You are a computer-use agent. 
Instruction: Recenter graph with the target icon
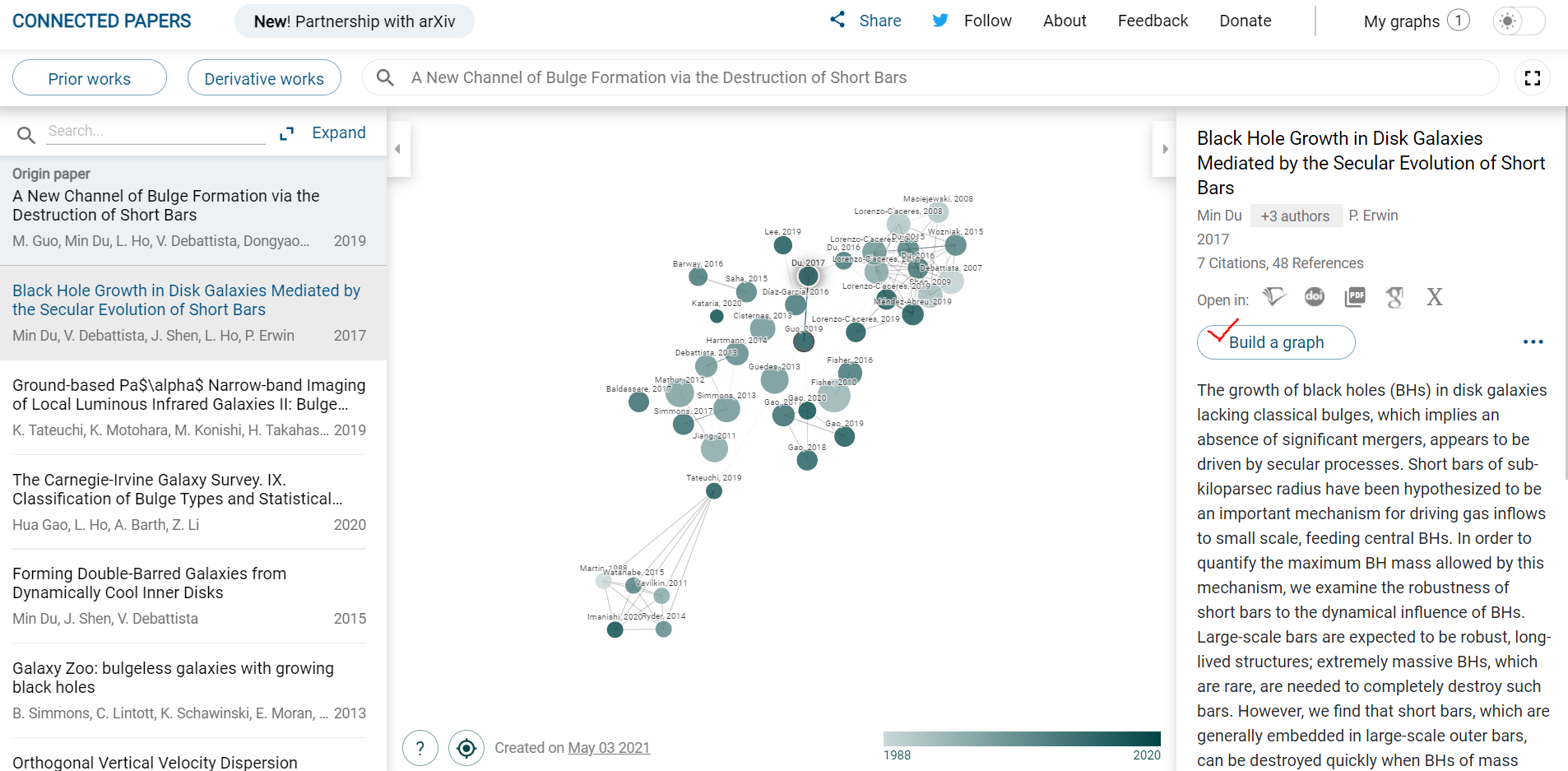466,748
